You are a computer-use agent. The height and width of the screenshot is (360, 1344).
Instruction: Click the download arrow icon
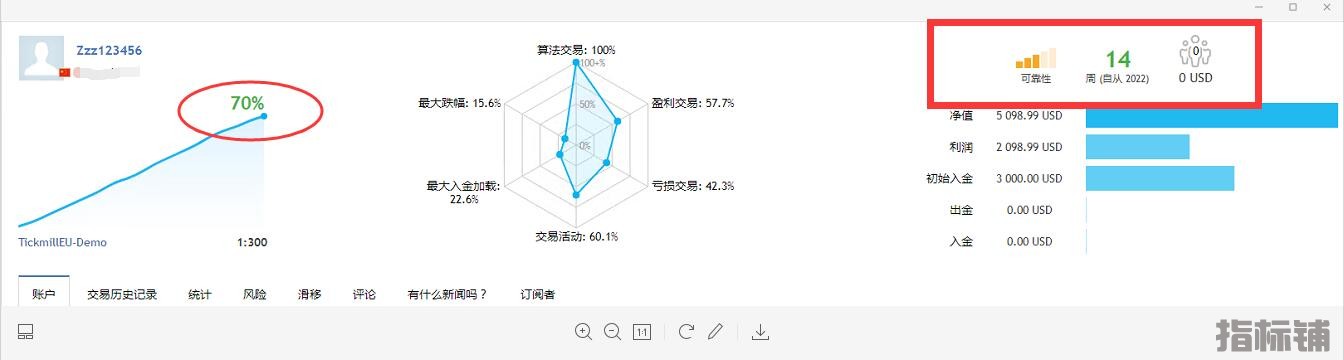tap(760, 331)
